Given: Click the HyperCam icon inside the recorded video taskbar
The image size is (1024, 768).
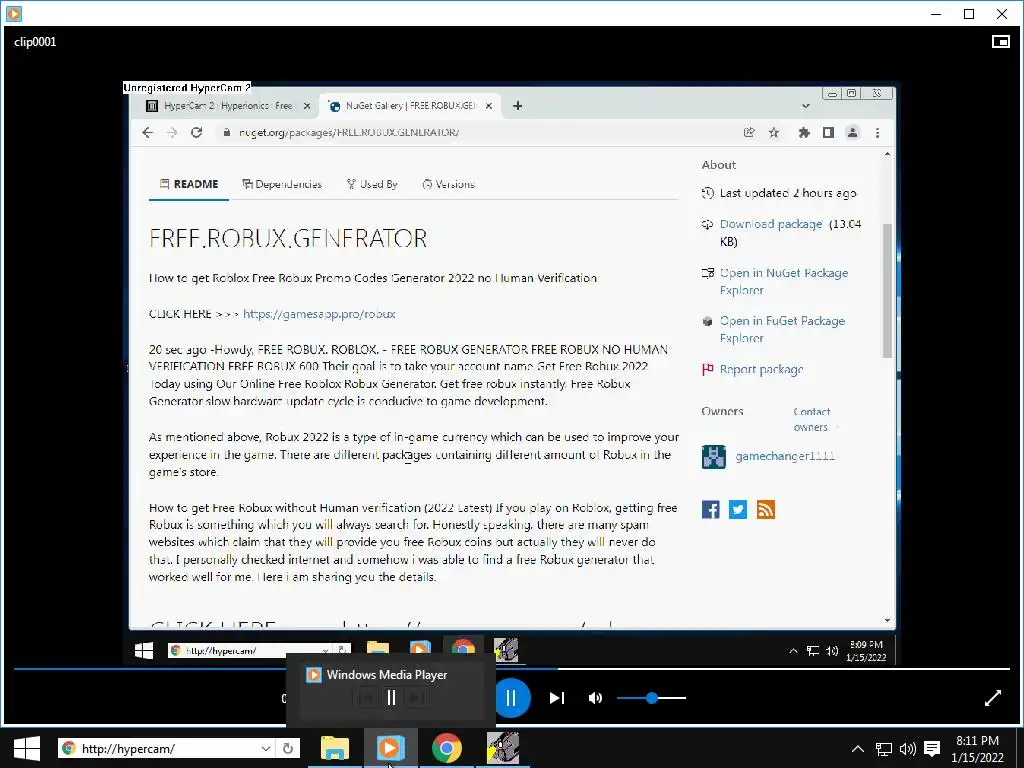Looking at the screenshot, I should tap(505, 650).
